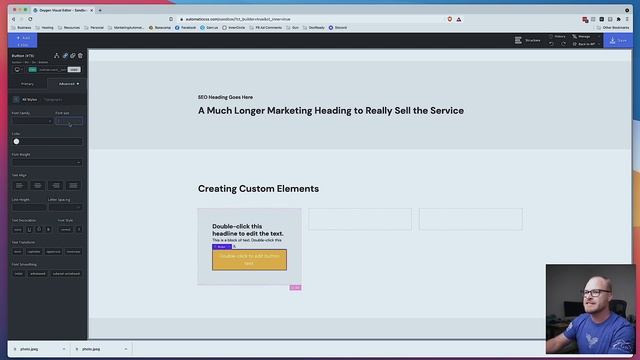Open the text Color swatch picker
The width and height of the screenshot is (640, 360).
pyautogui.click(x=16, y=142)
